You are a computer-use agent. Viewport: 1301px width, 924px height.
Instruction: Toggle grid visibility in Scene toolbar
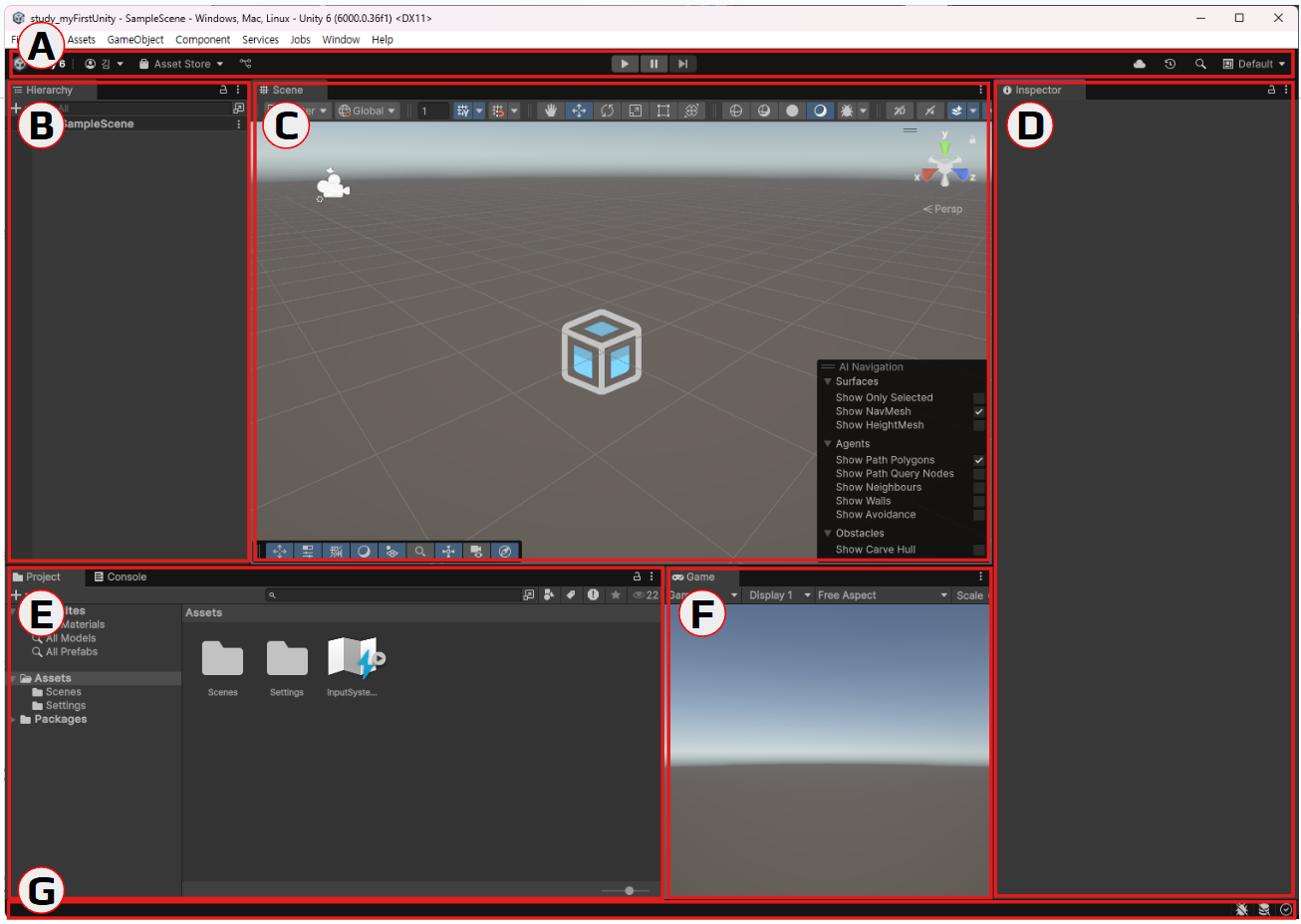(462, 111)
